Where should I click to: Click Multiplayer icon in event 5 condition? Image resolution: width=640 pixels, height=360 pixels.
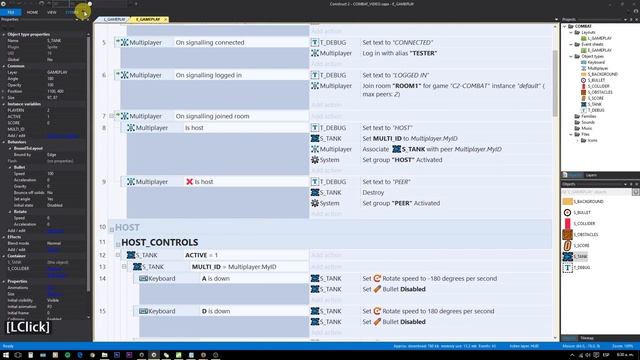(x=124, y=42)
